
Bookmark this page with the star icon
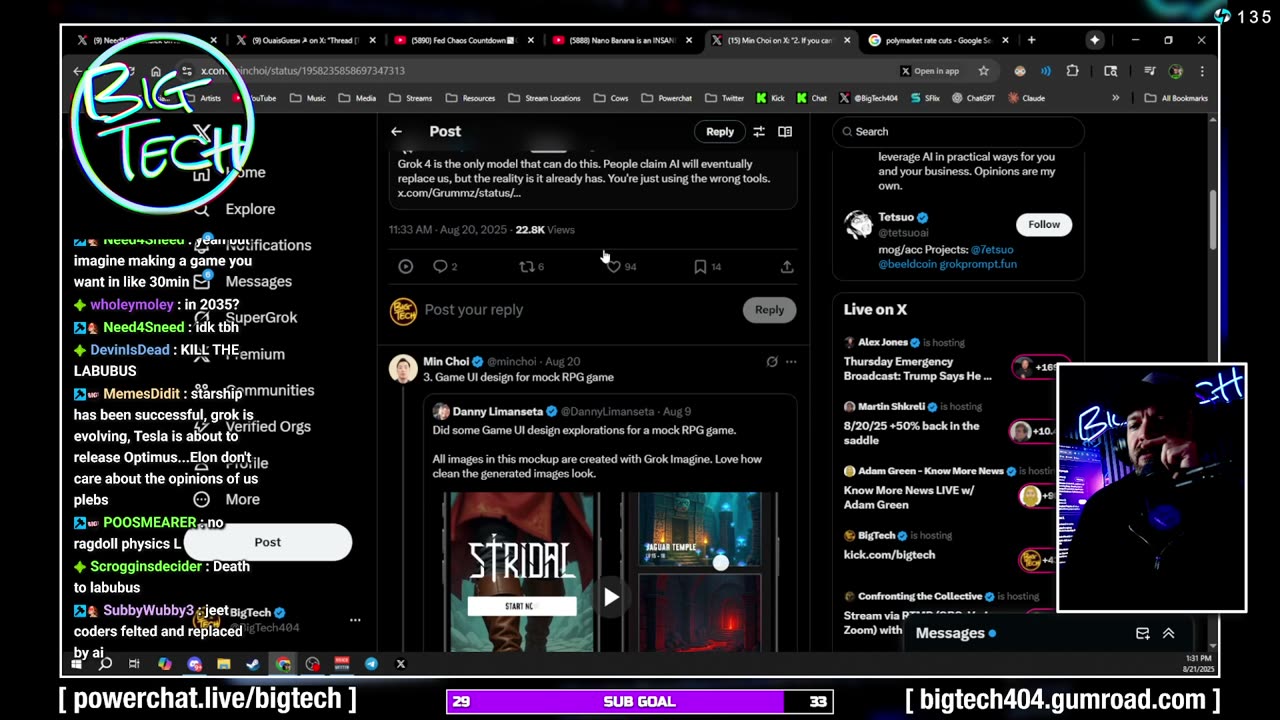pos(983,71)
